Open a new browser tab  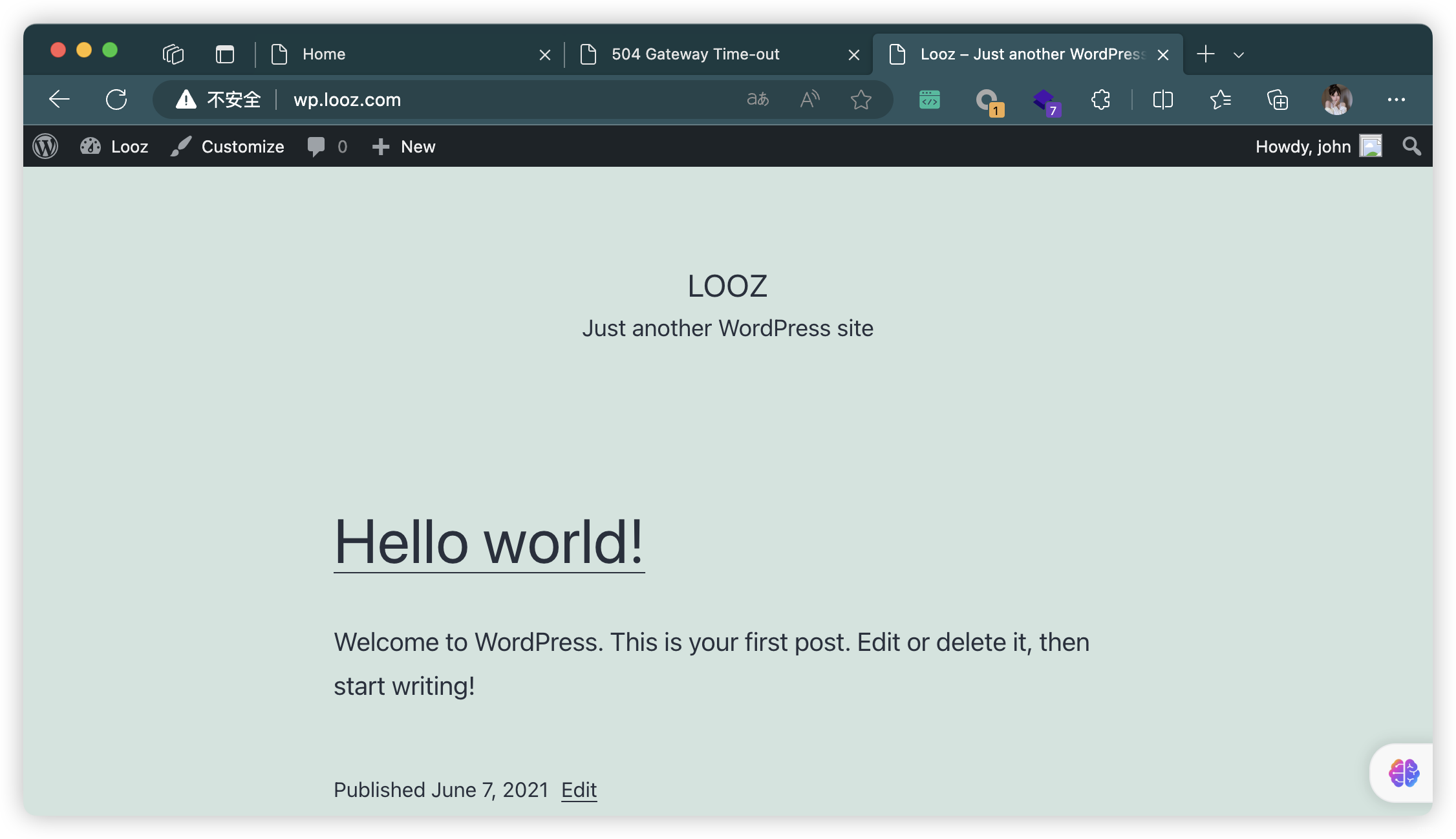[1205, 54]
